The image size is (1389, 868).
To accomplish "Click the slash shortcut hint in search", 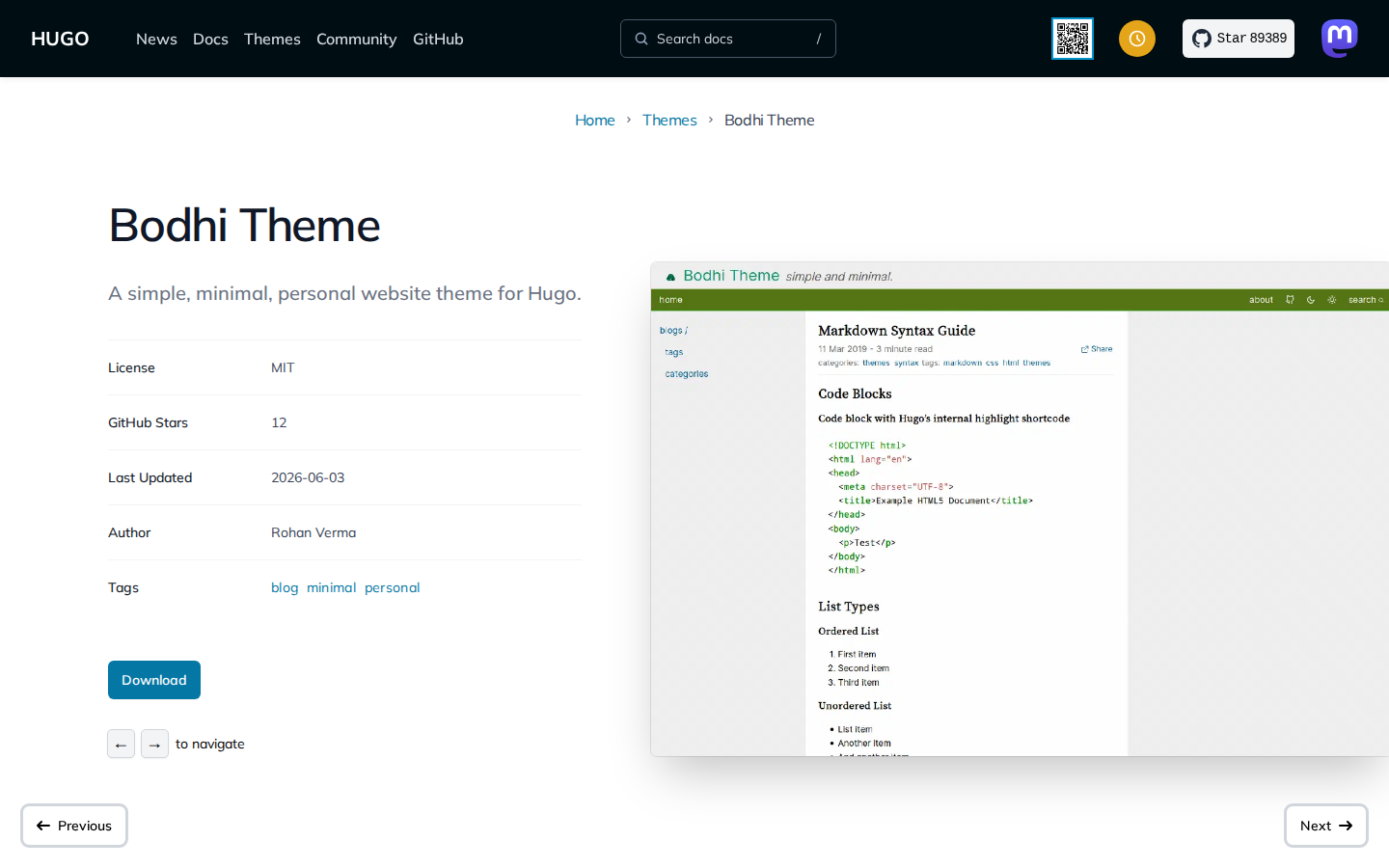I will [x=819, y=39].
